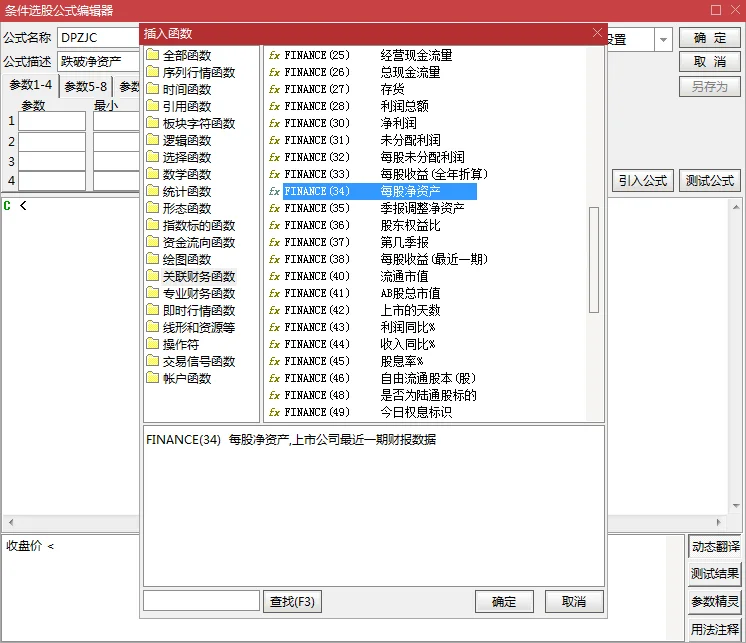Click the Fx icon beside FINANCE(30)
Screen dimensions: 746x643
tap(274, 123)
